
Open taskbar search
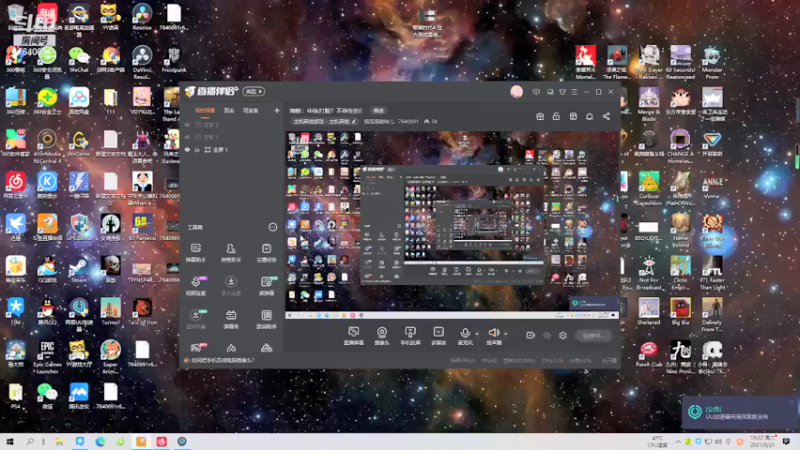tap(30, 441)
